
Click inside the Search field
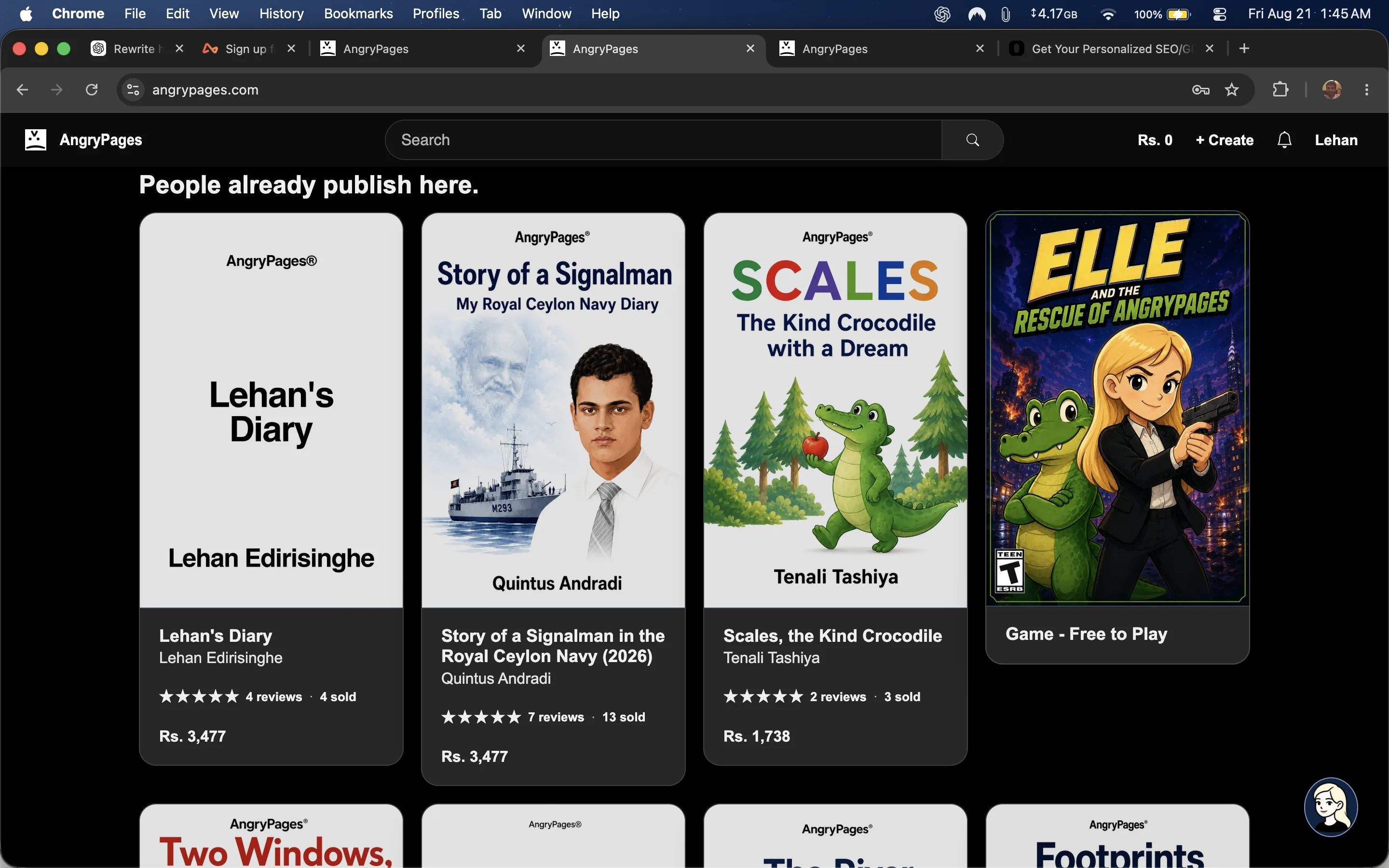tap(663, 139)
